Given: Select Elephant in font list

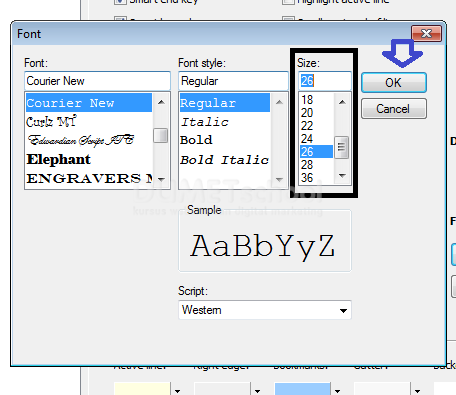Looking at the screenshot, I should click(x=89, y=159).
